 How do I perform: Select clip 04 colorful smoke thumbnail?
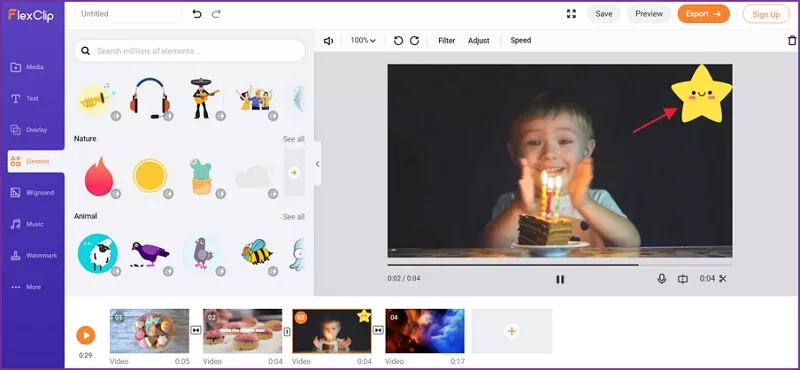[425, 331]
